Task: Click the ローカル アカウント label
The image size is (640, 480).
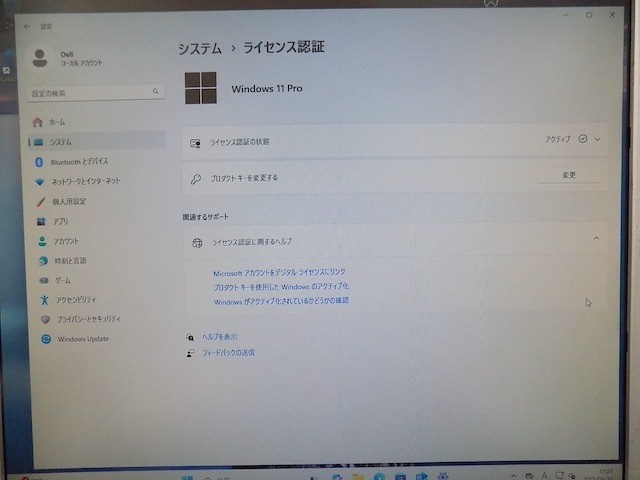Action: (x=81, y=63)
